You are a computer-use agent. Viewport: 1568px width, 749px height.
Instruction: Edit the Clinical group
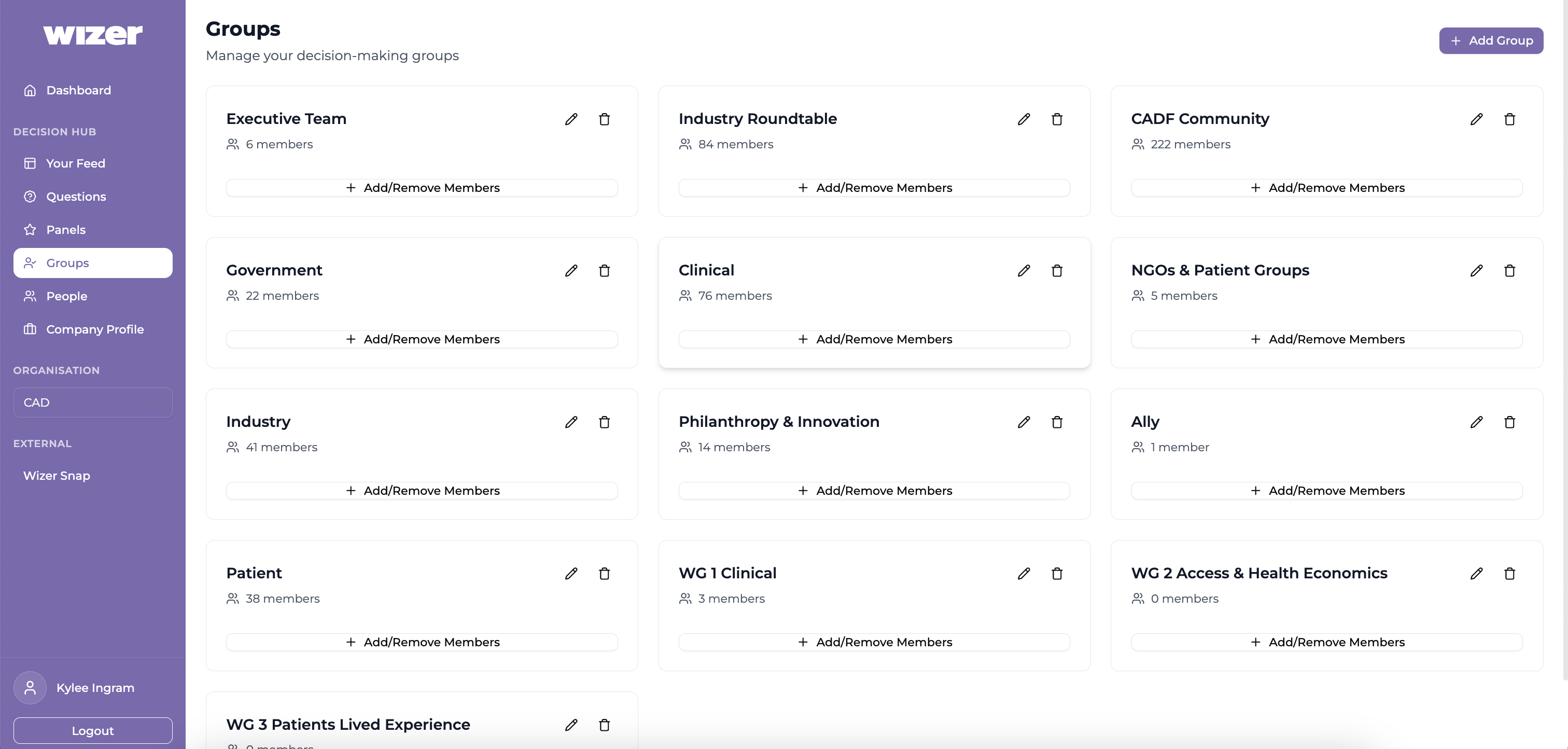pyautogui.click(x=1023, y=271)
